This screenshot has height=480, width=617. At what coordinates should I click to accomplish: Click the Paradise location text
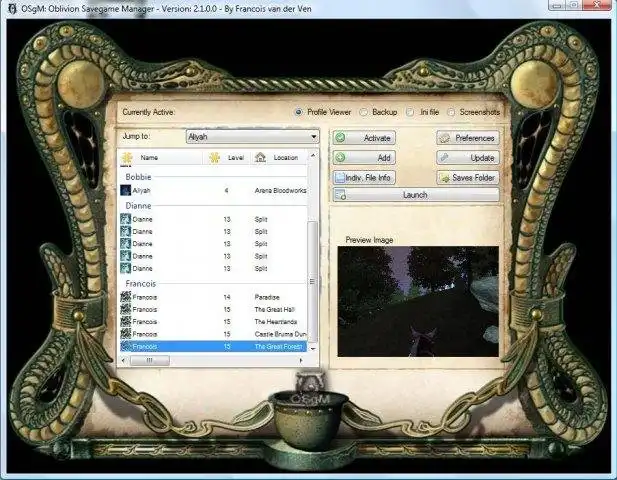[267, 297]
